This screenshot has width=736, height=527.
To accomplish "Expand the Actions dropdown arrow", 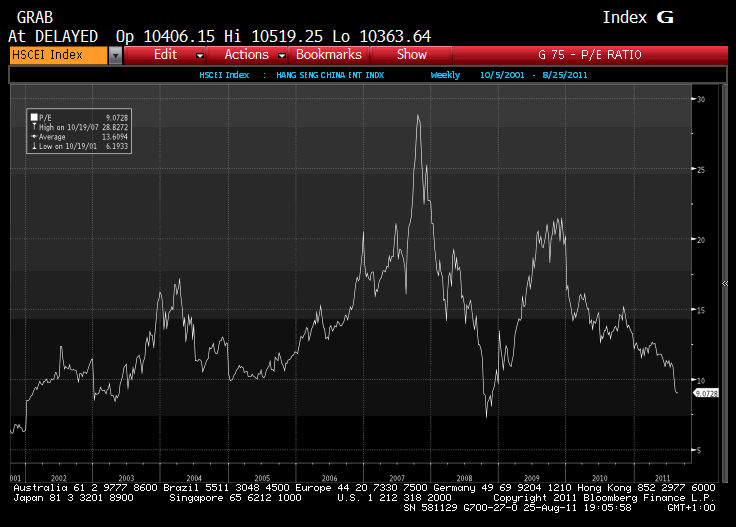I will click(282, 56).
